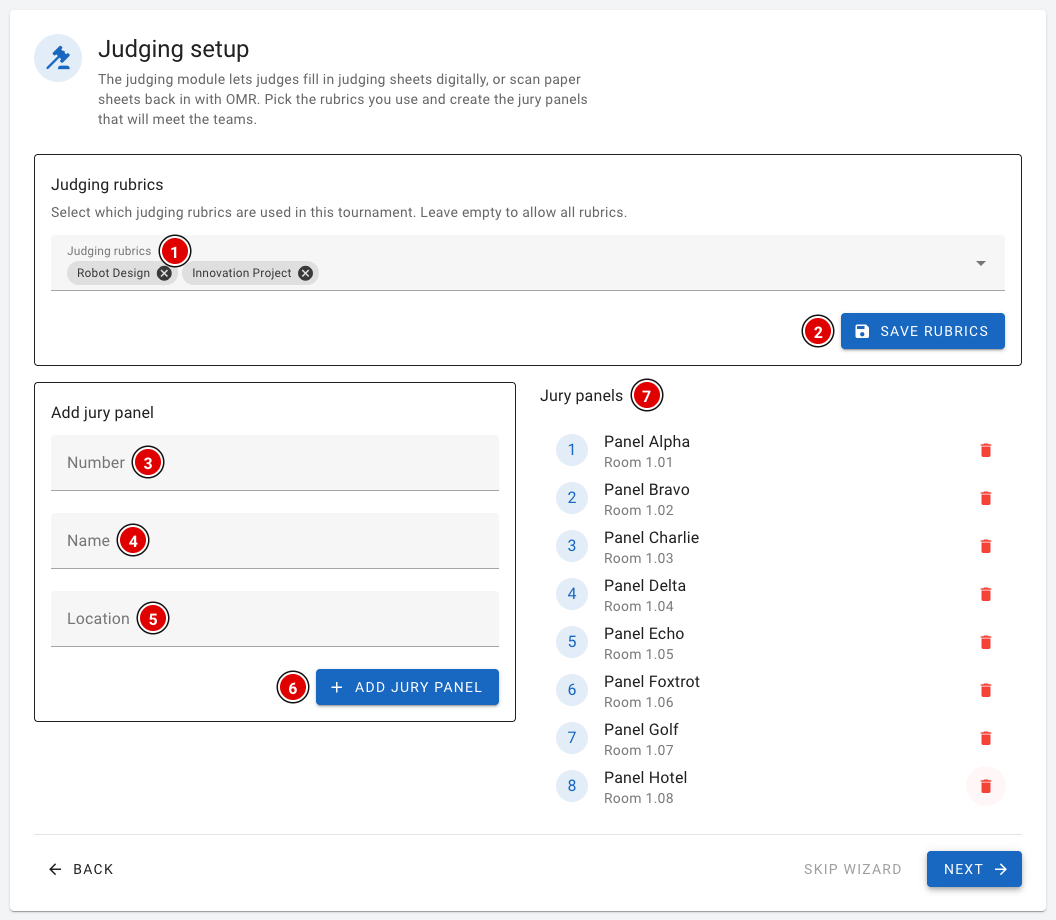The width and height of the screenshot is (1056, 920).
Task: Delete Panel Charlie with trash icon
Action: click(x=985, y=546)
